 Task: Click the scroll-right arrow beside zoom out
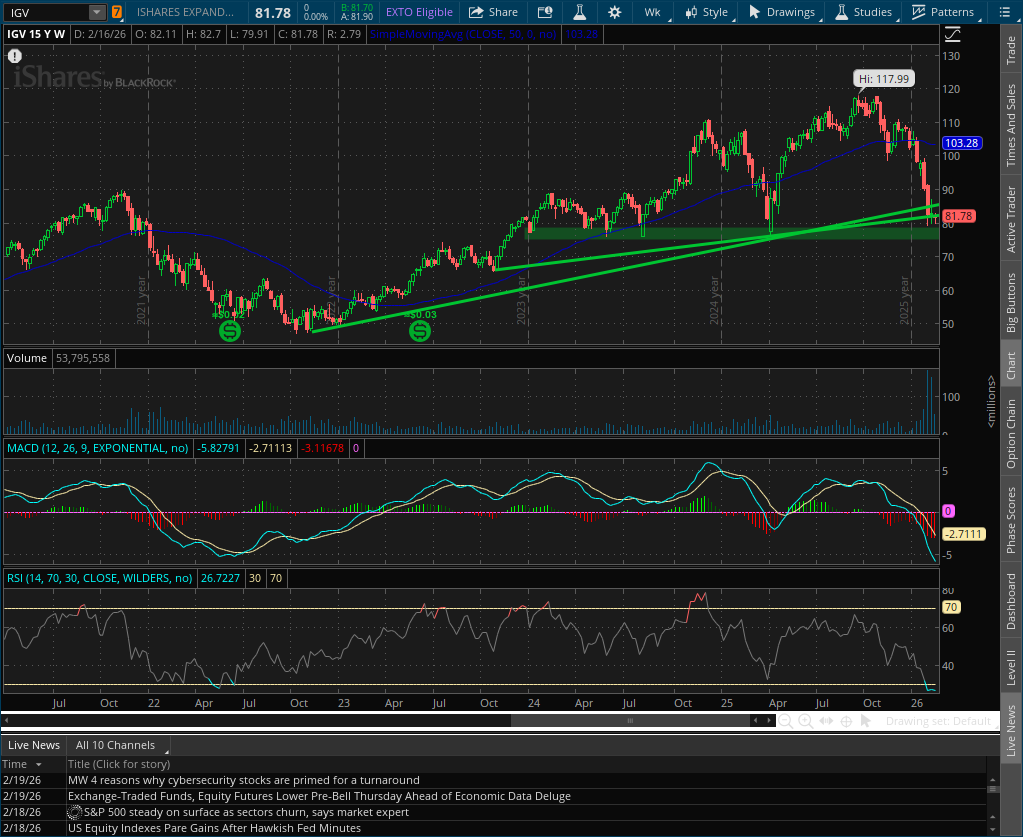click(769, 721)
